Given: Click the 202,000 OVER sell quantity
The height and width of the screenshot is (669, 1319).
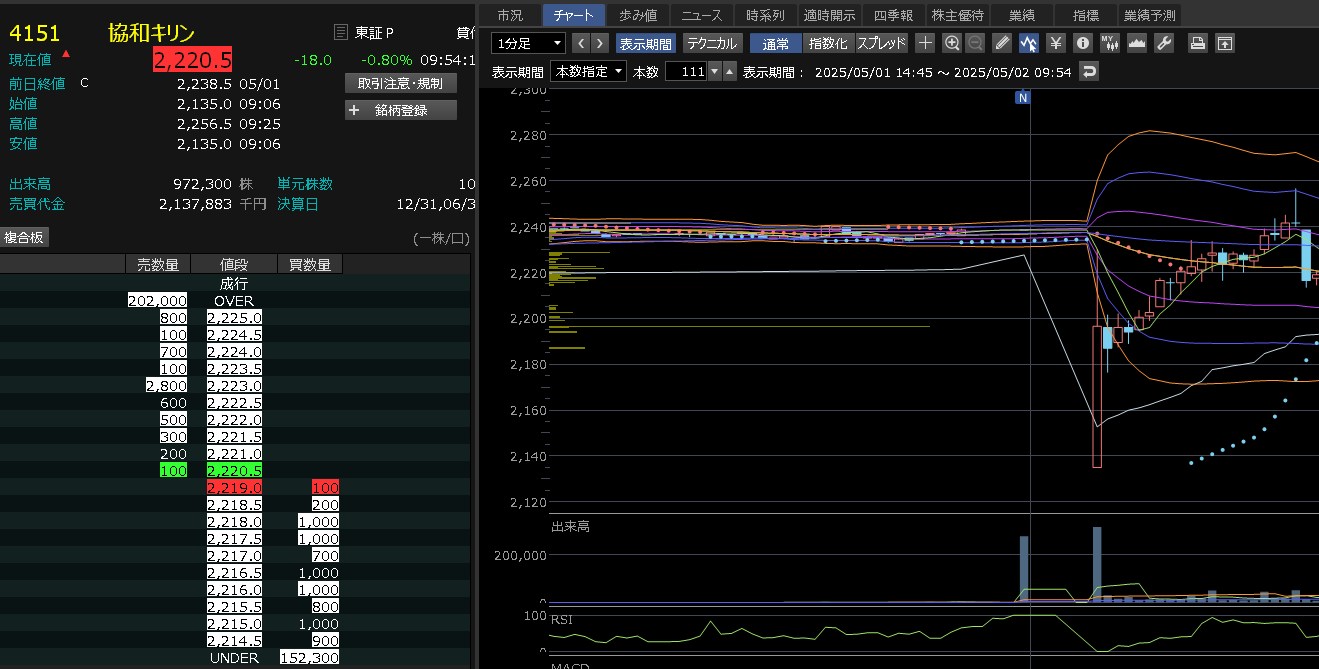Looking at the screenshot, I should tap(158, 301).
